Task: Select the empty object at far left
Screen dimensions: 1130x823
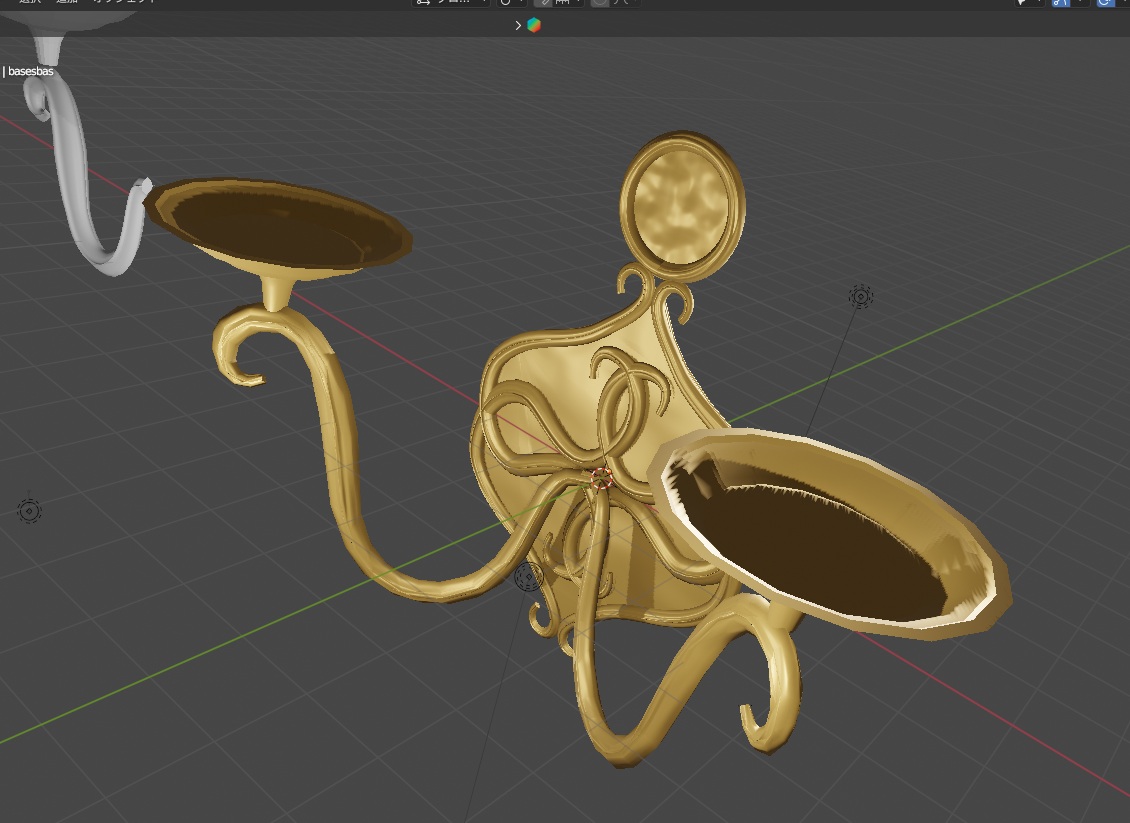Action: click(29, 511)
